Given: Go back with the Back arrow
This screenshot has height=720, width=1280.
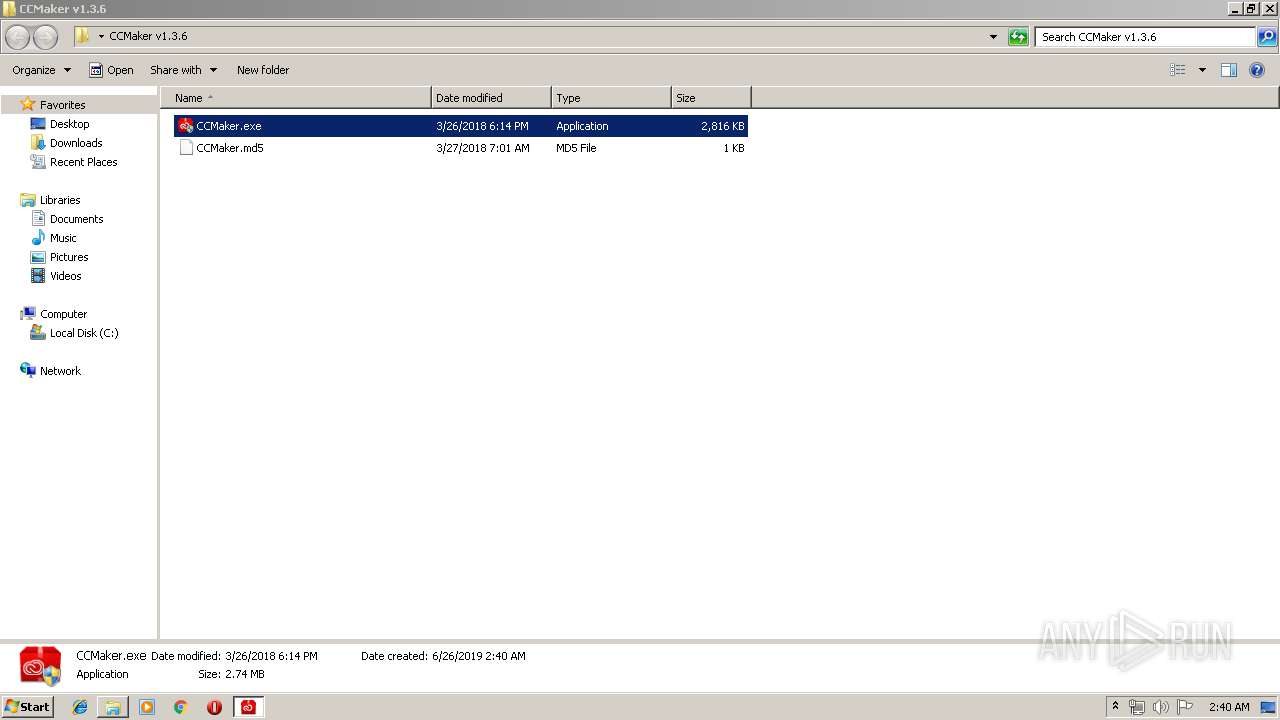Looking at the screenshot, I should (x=18, y=37).
